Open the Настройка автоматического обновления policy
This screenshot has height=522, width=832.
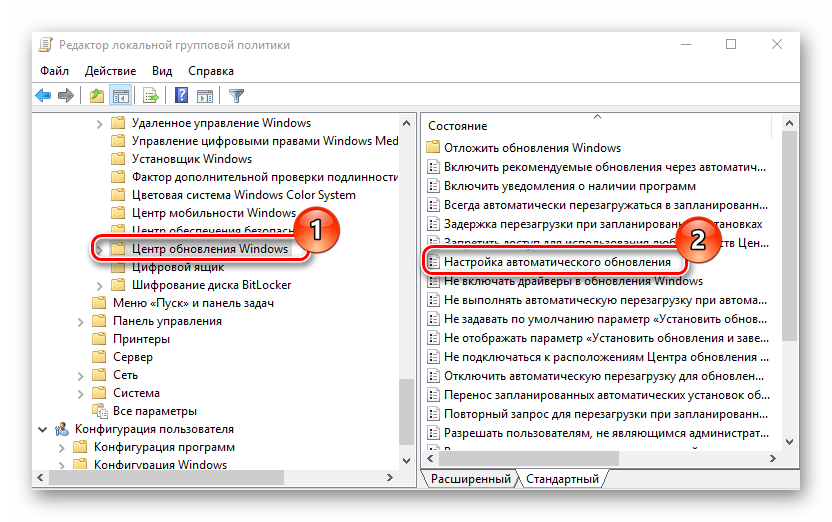[557, 262]
